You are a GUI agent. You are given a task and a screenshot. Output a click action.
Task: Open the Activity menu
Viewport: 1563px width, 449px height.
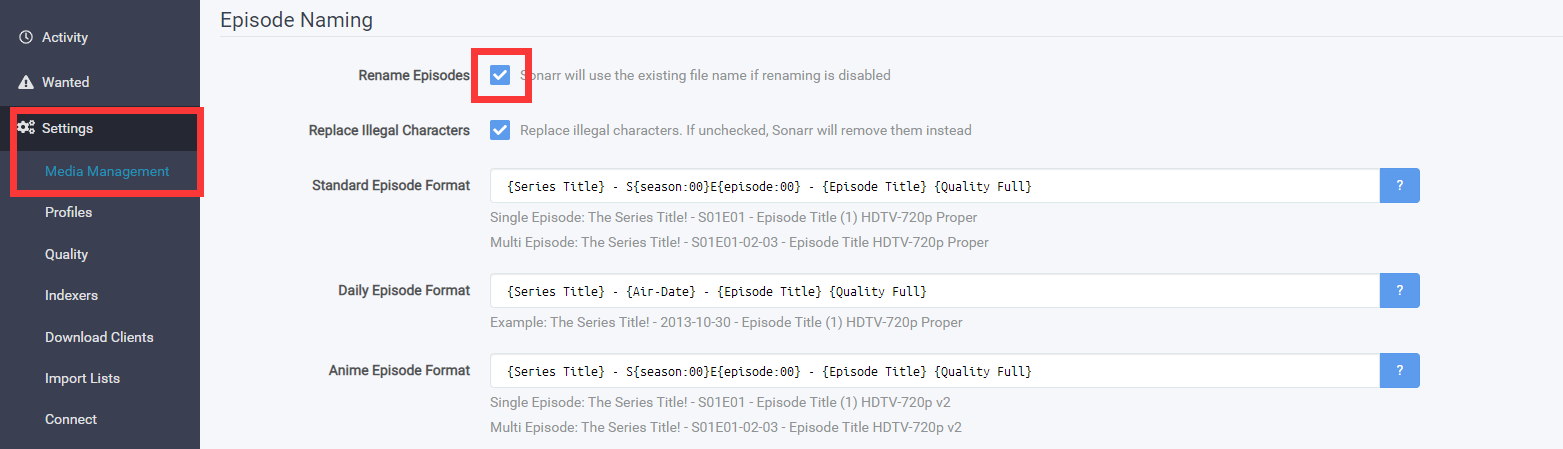(65, 38)
